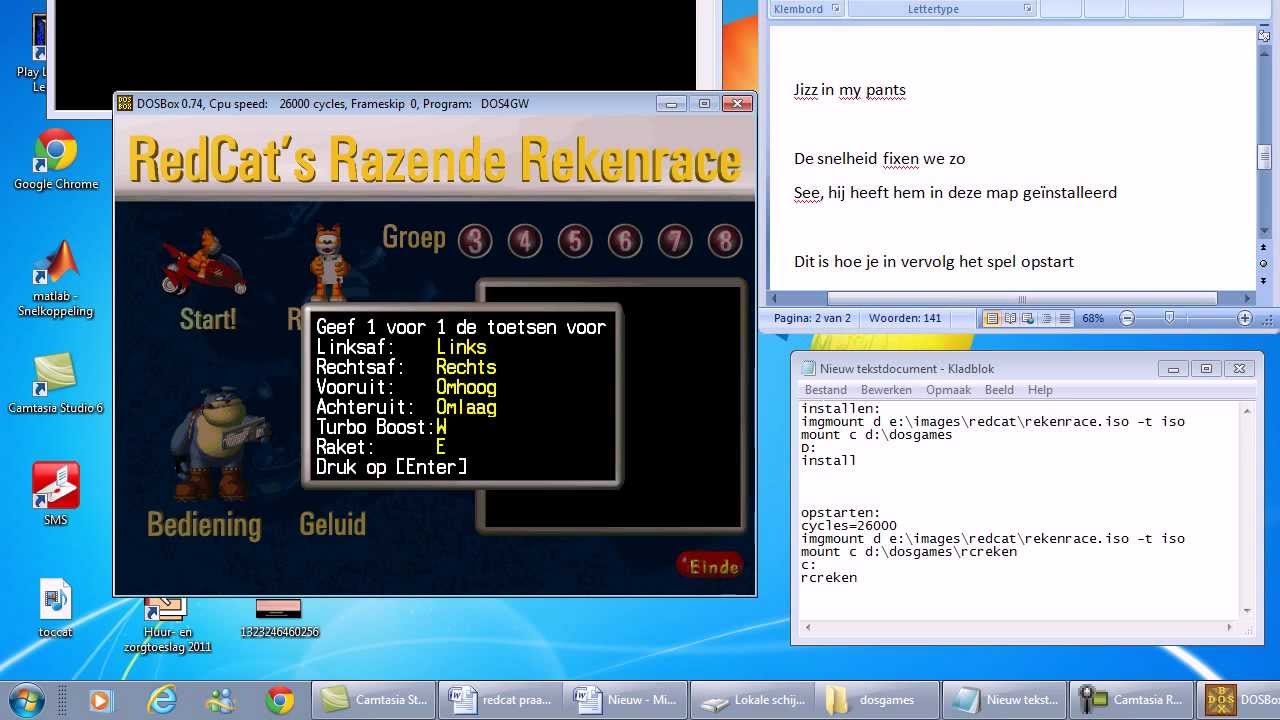Screen dimensions: 1280x720
Task: Select the 1323246460256 desktop file
Action: (x=279, y=618)
